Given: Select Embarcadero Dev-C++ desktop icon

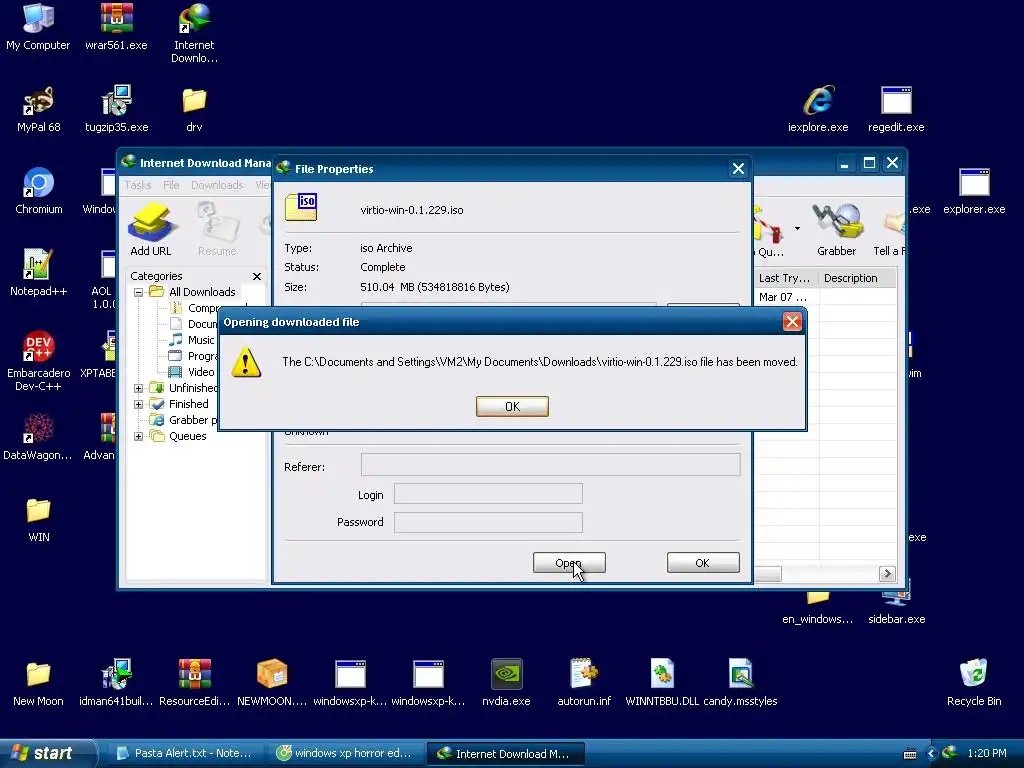Looking at the screenshot, I should point(39,361).
